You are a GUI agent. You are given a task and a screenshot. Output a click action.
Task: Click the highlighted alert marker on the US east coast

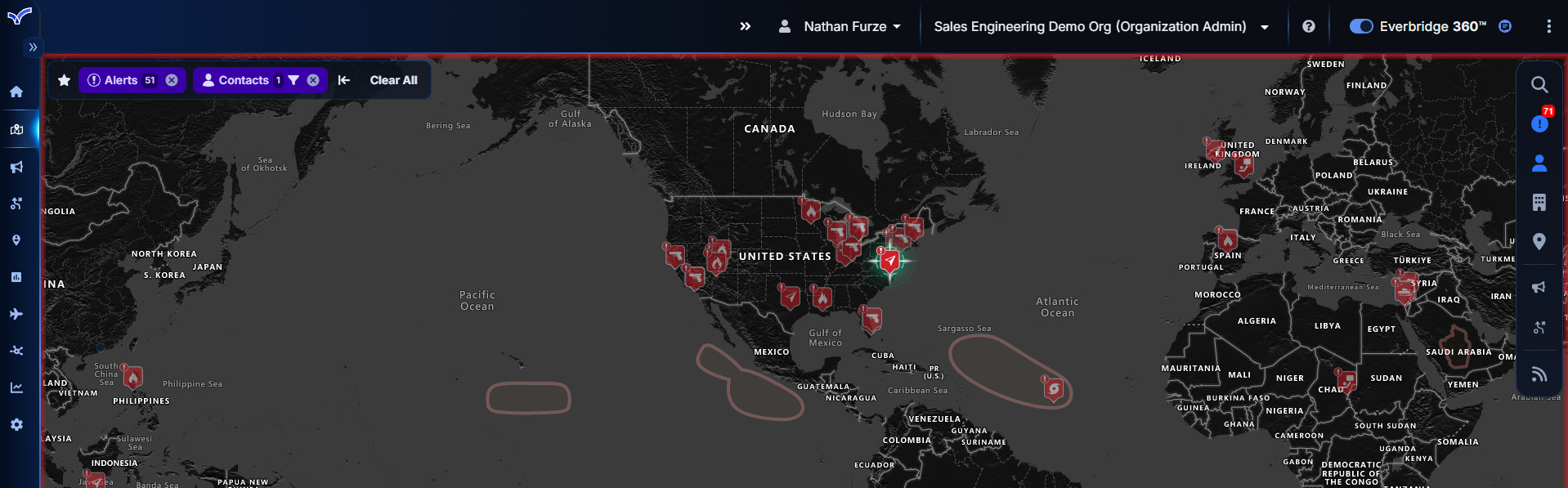889,261
